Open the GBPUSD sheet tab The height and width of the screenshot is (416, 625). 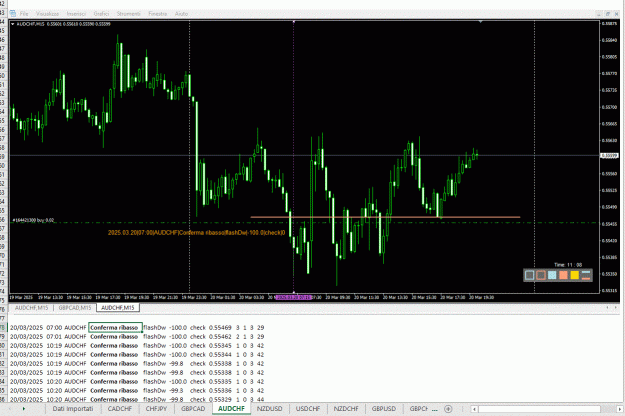pyautogui.click(x=384, y=409)
